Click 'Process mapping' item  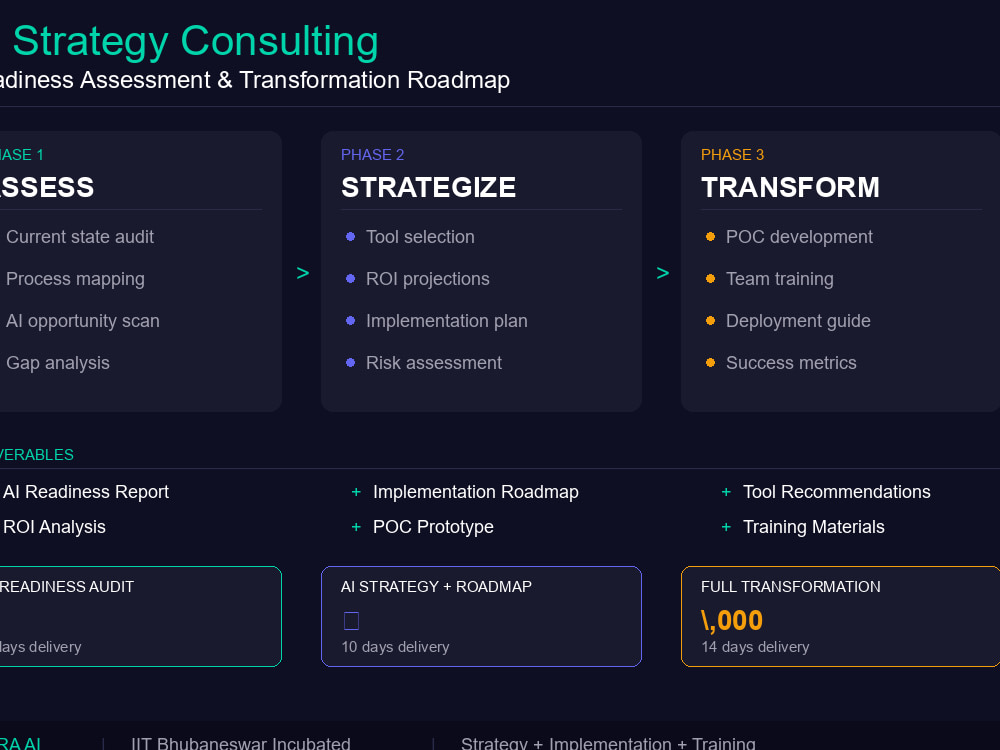[x=75, y=279]
